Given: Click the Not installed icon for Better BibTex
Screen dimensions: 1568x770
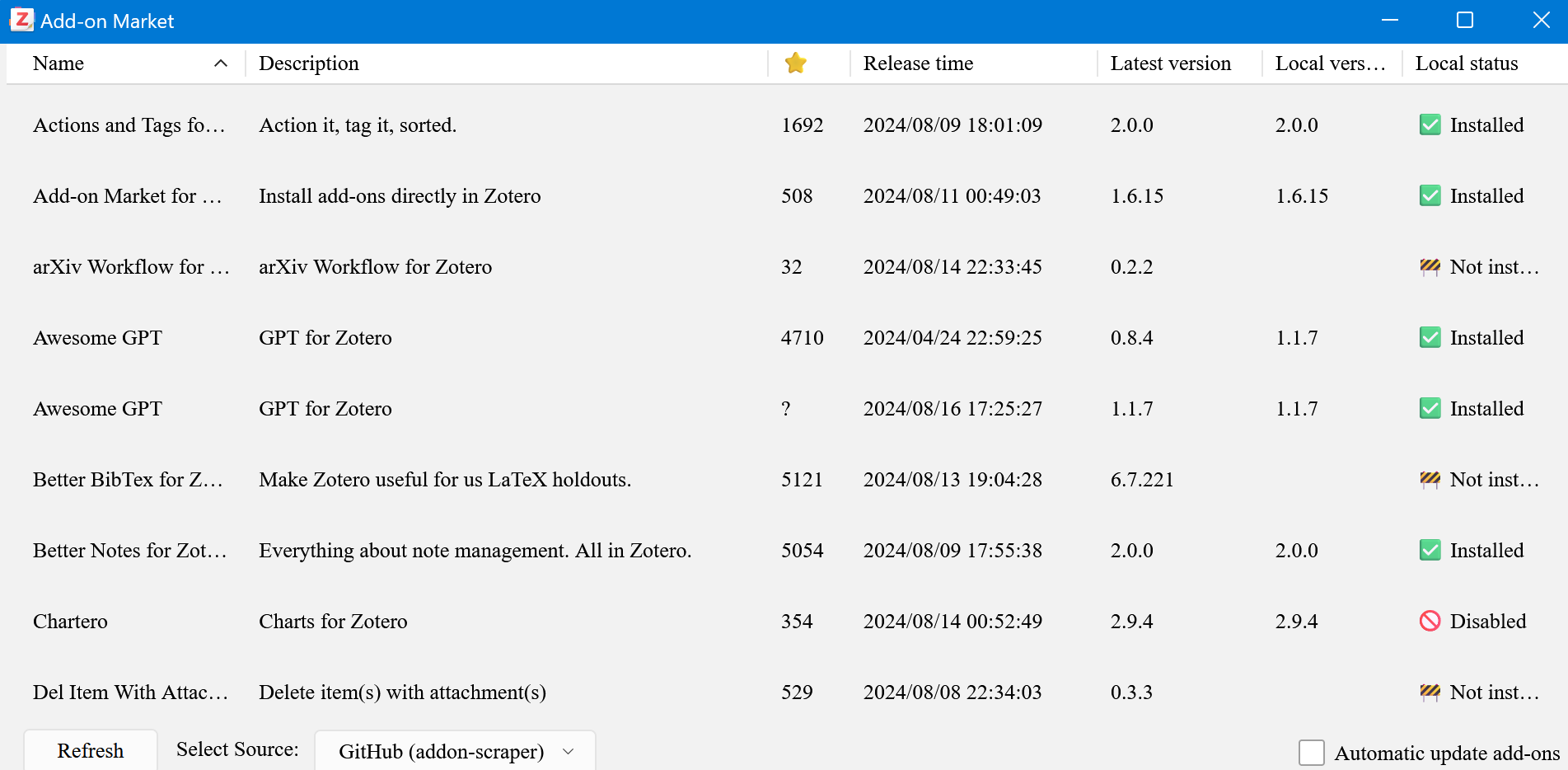Looking at the screenshot, I should pos(1430,479).
